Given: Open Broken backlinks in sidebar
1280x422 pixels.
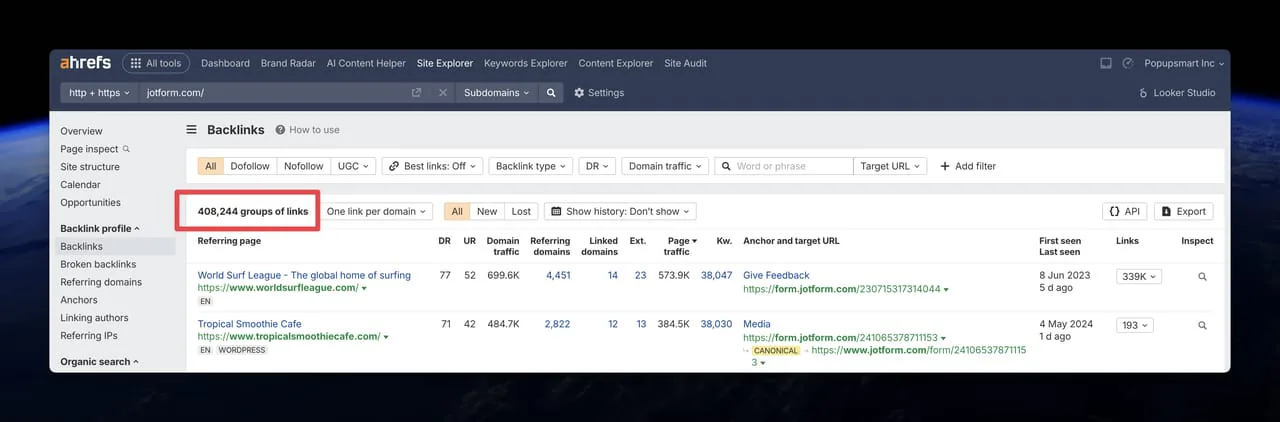Looking at the screenshot, I should (x=98, y=264).
